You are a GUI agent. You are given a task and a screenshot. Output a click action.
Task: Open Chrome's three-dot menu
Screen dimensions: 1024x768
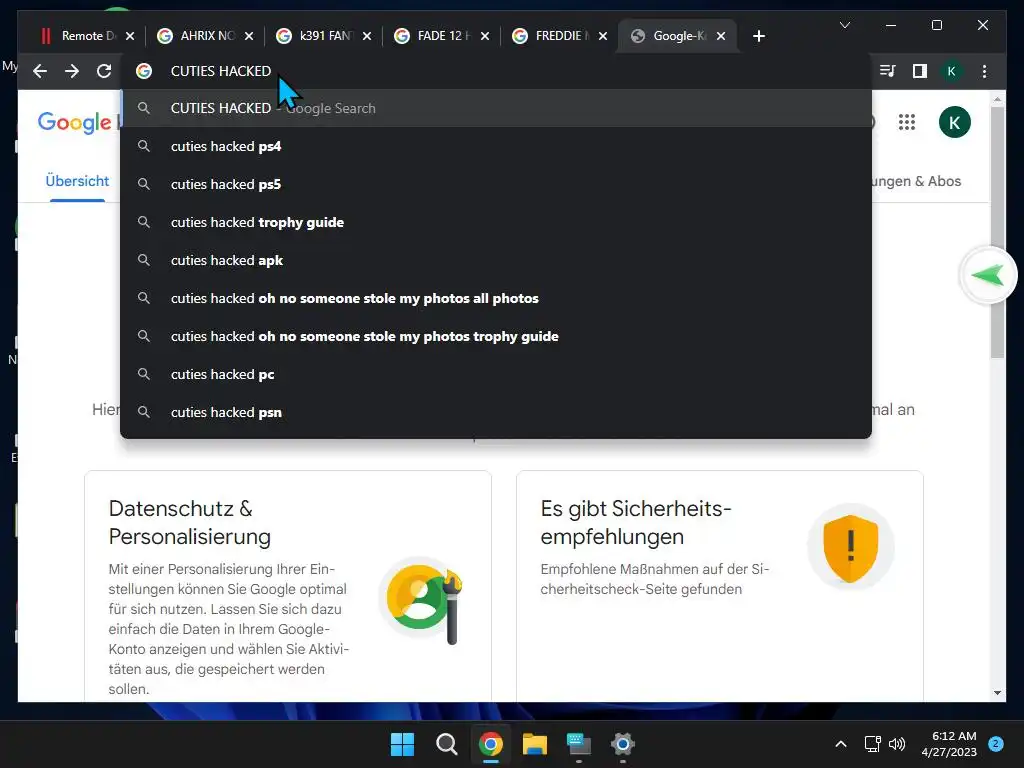[x=984, y=71]
